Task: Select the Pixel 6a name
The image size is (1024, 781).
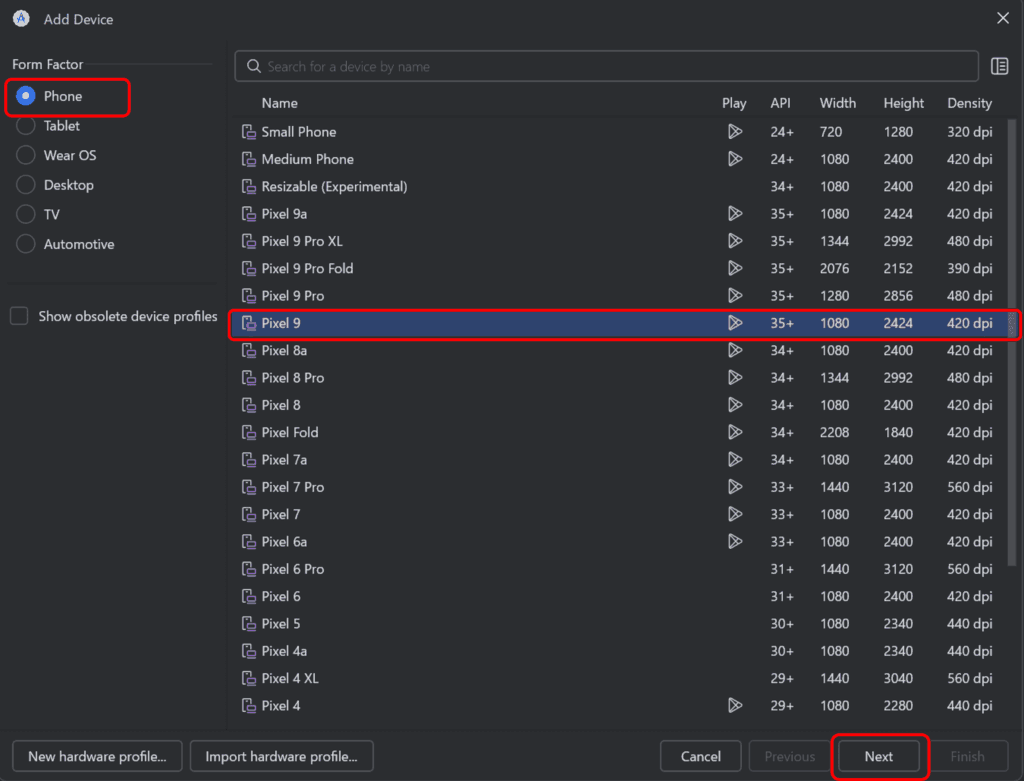Action: 284,542
